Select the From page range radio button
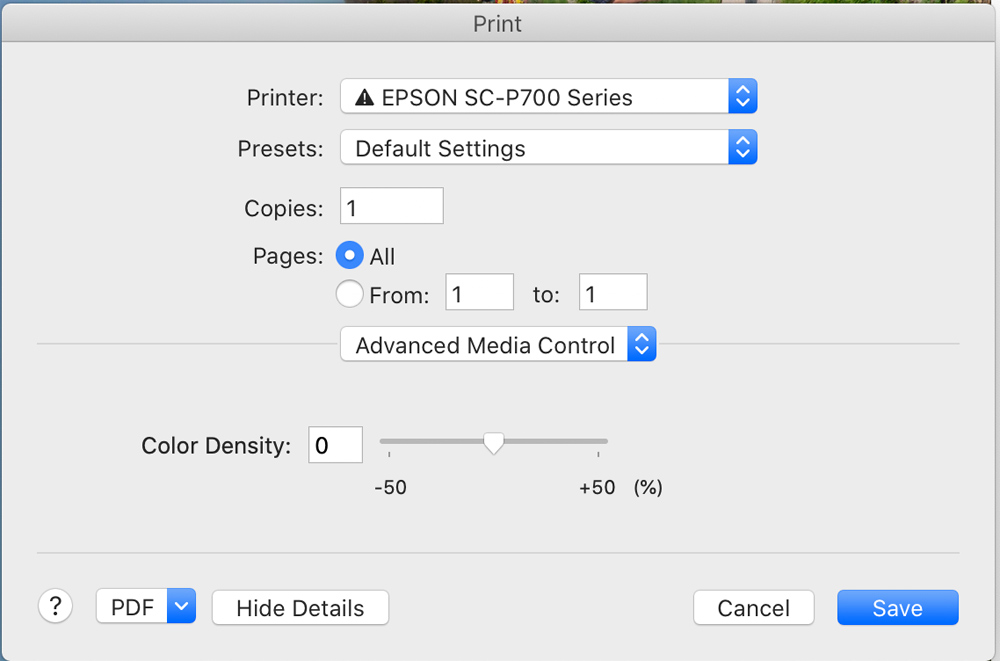Screen dimensions: 1000x661 coord(350,294)
